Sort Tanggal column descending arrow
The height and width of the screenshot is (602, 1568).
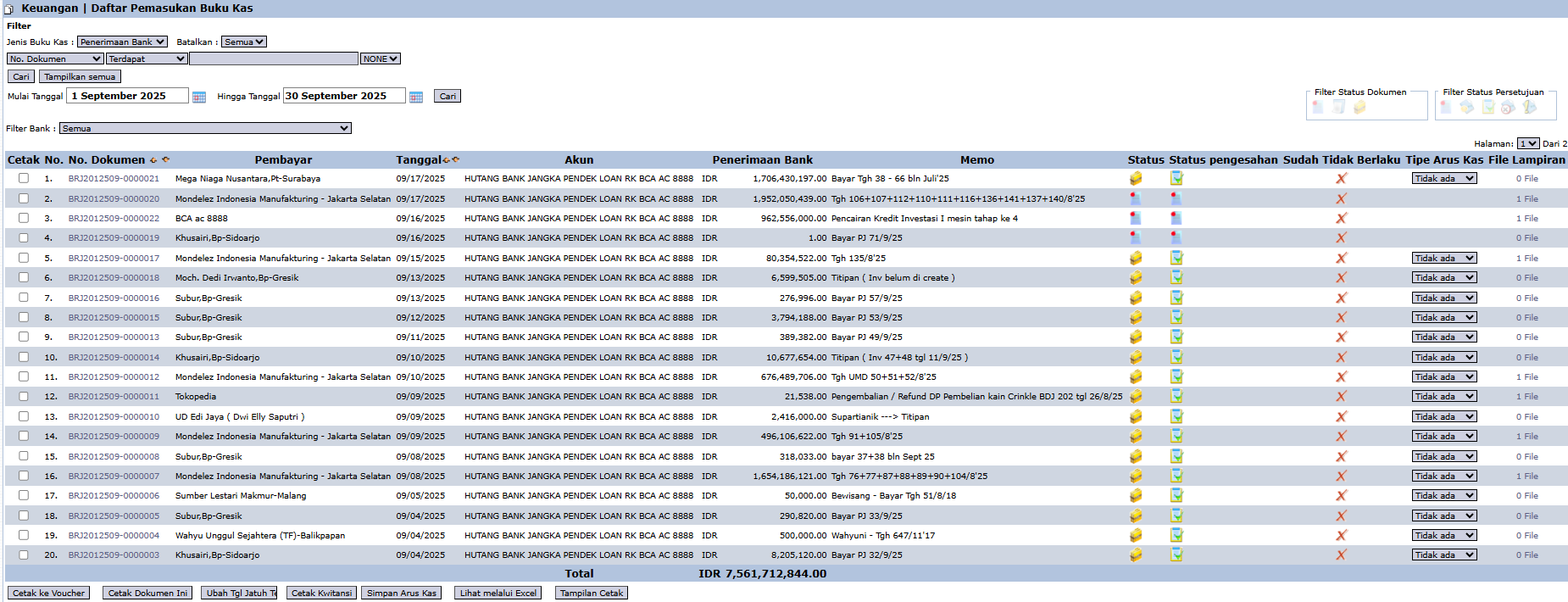click(x=456, y=159)
